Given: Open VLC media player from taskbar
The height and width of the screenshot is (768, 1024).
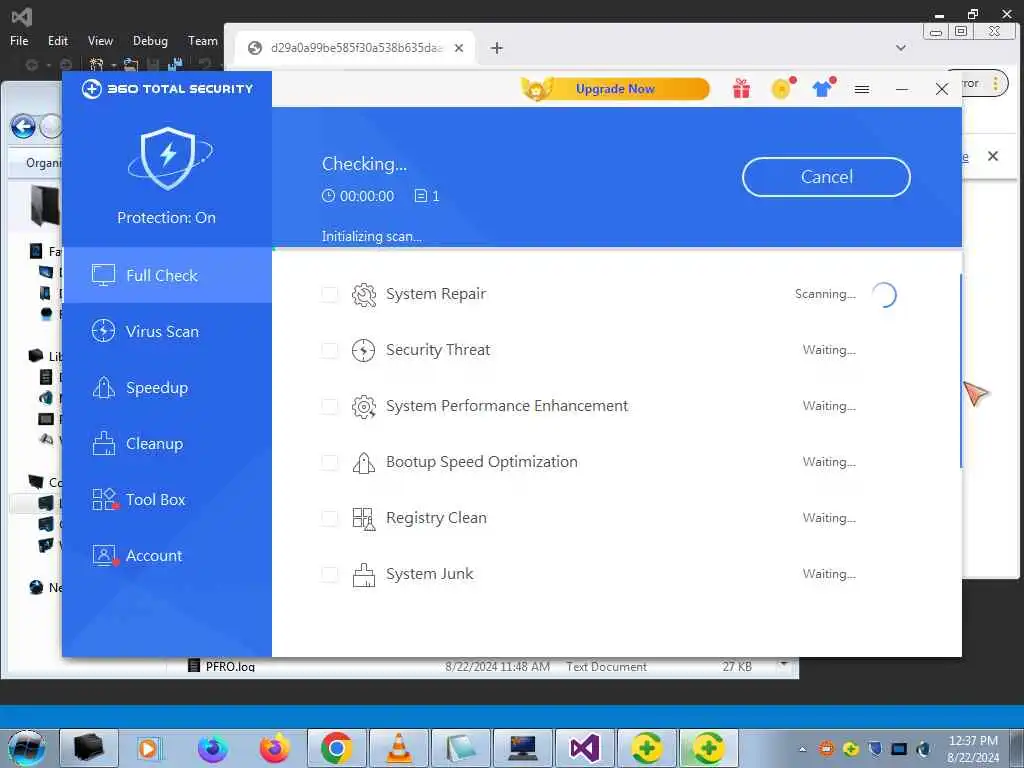Looking at the screenshot, I should pyautogui.click(x=398, y=748).
